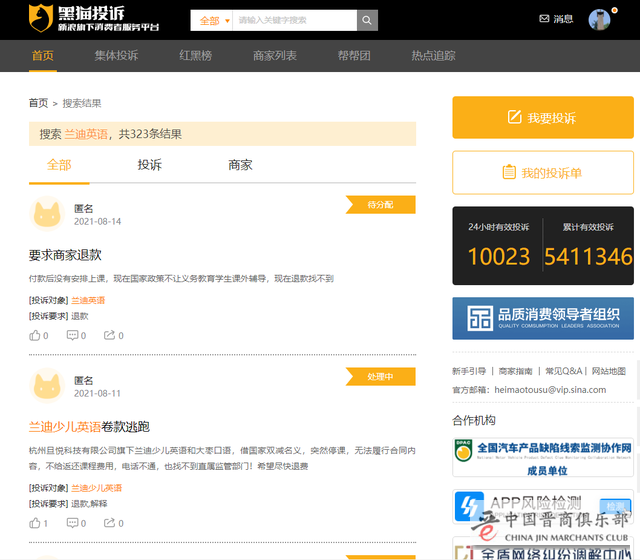Open the 品质消费领导者组织 banner

(542, 318)
